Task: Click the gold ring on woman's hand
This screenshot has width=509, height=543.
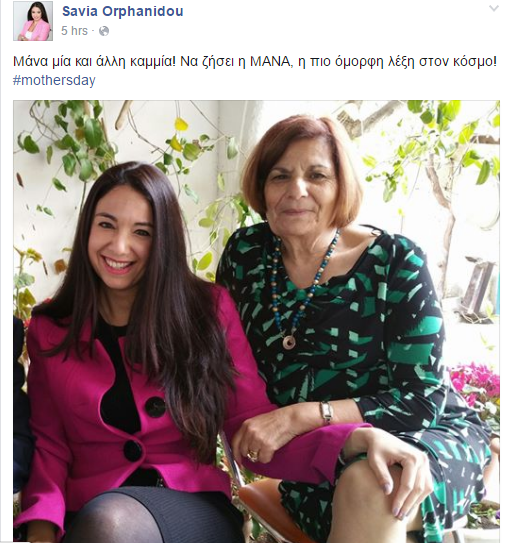Action: 253,455
